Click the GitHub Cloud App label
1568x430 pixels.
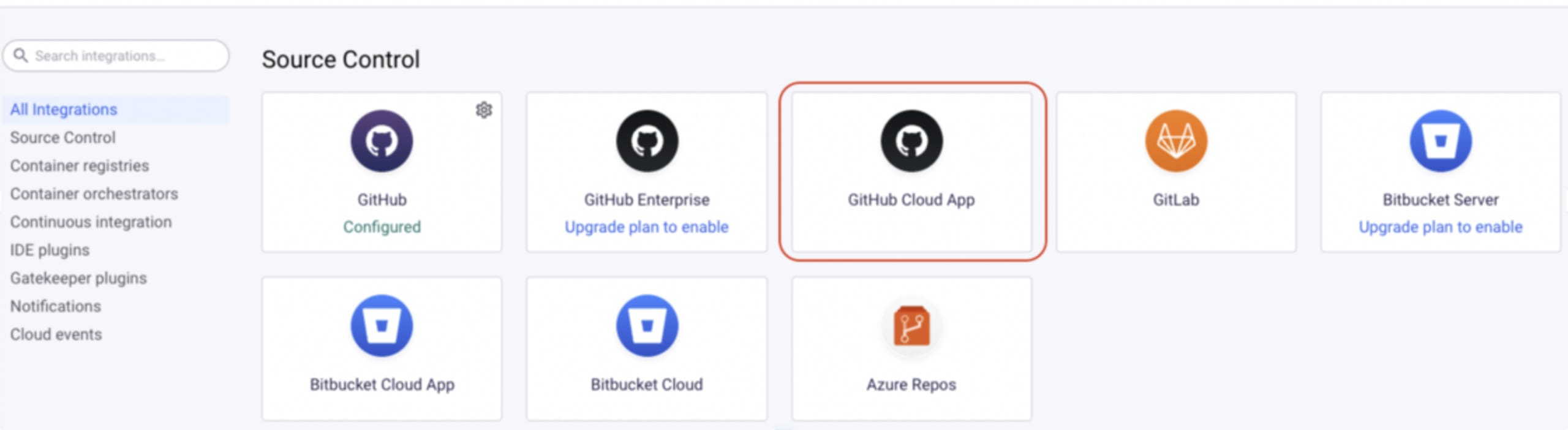911,200
